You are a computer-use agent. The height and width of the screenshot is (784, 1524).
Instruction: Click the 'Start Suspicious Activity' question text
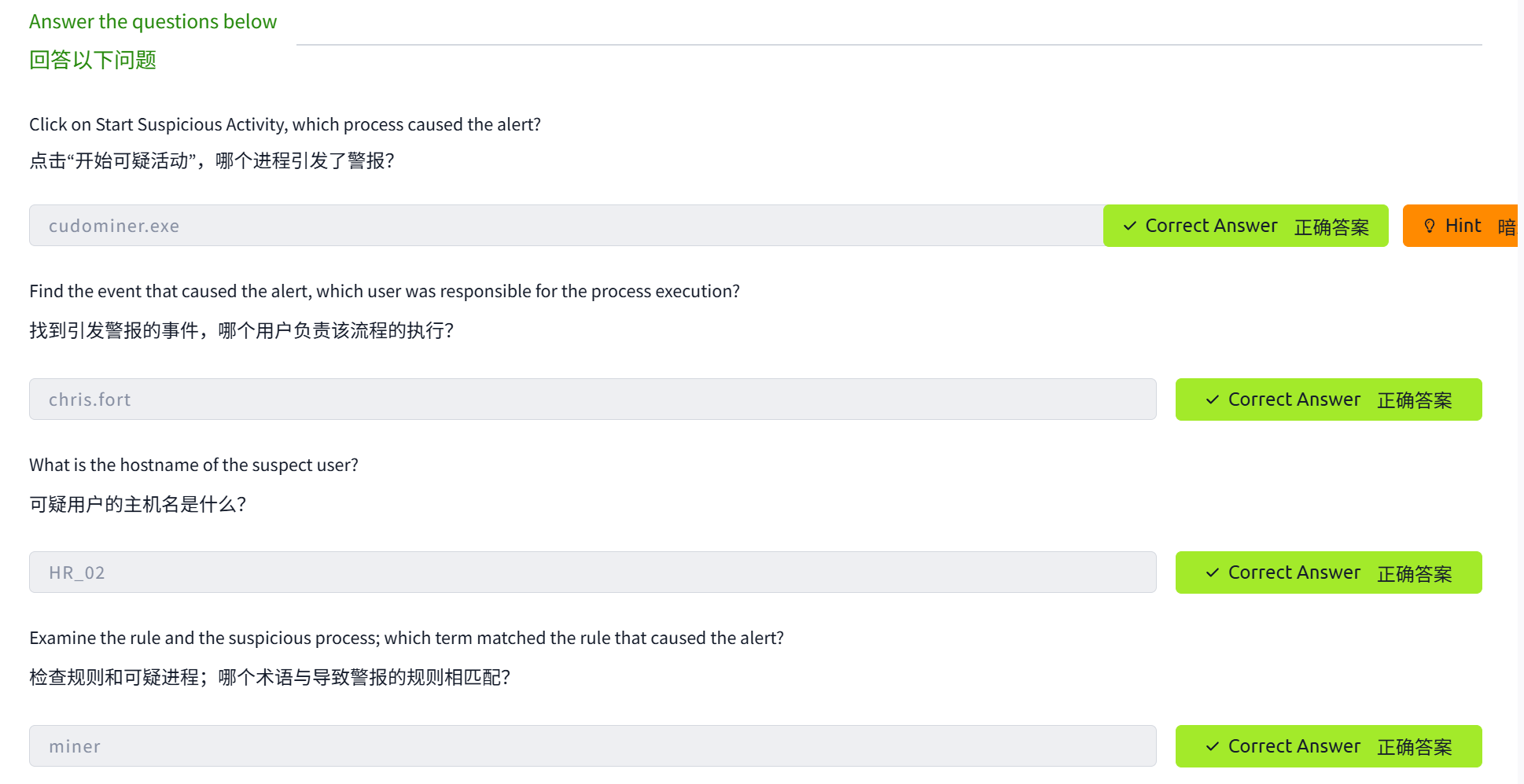tap(285, 124)
